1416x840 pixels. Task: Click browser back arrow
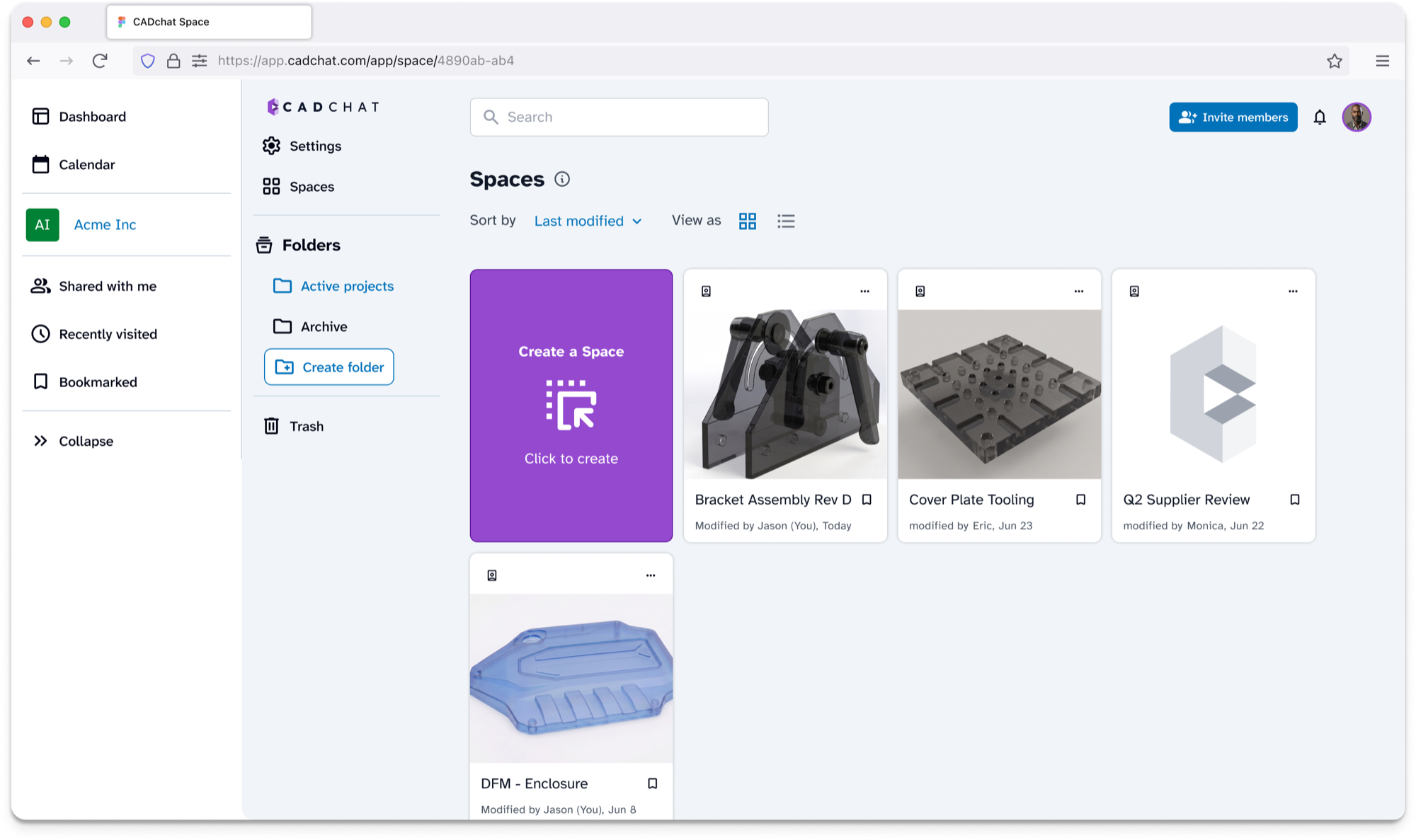pos(33,61)
